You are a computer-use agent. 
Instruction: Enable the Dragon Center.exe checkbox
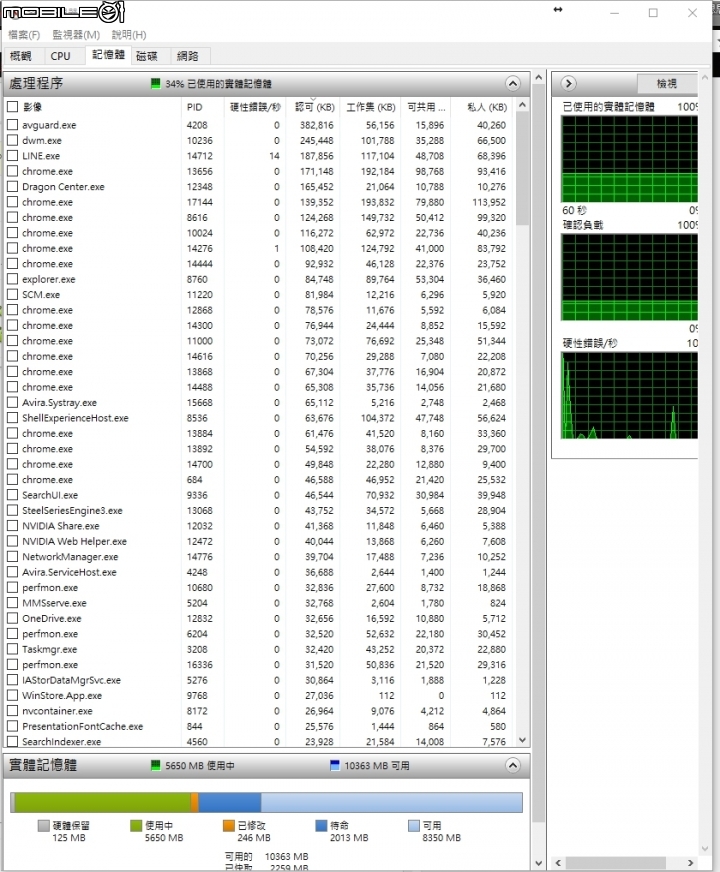12,186
